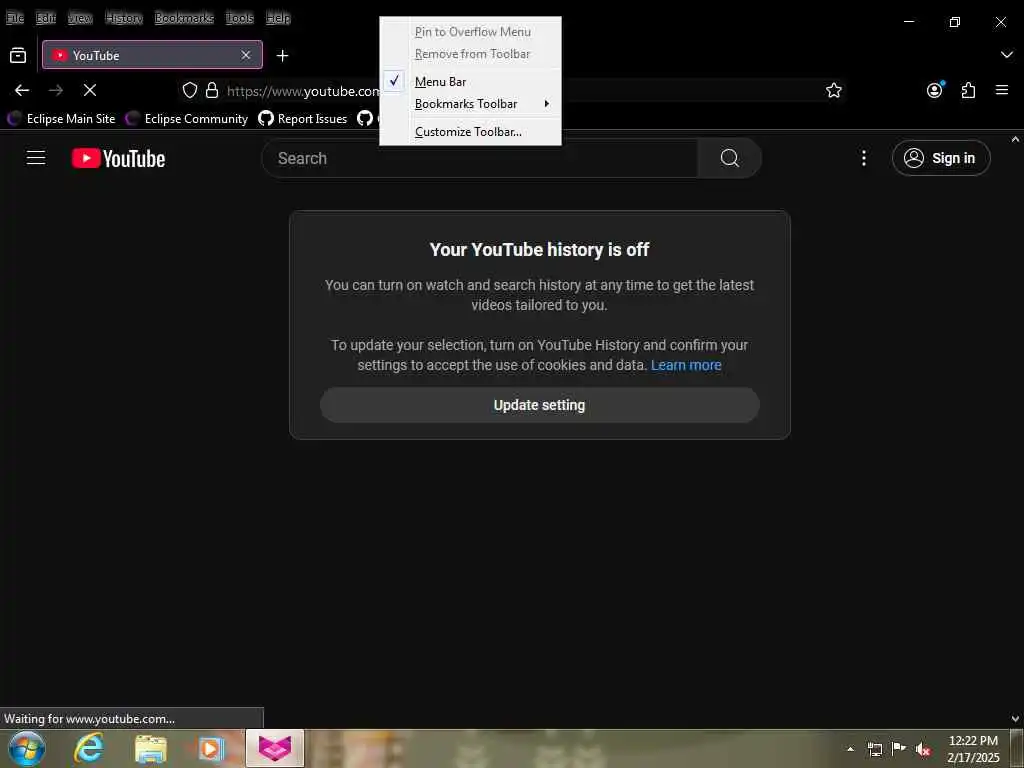Screen dimensions: 1024x768
Task: Click the Sign in button
Action: pos(941,158)
